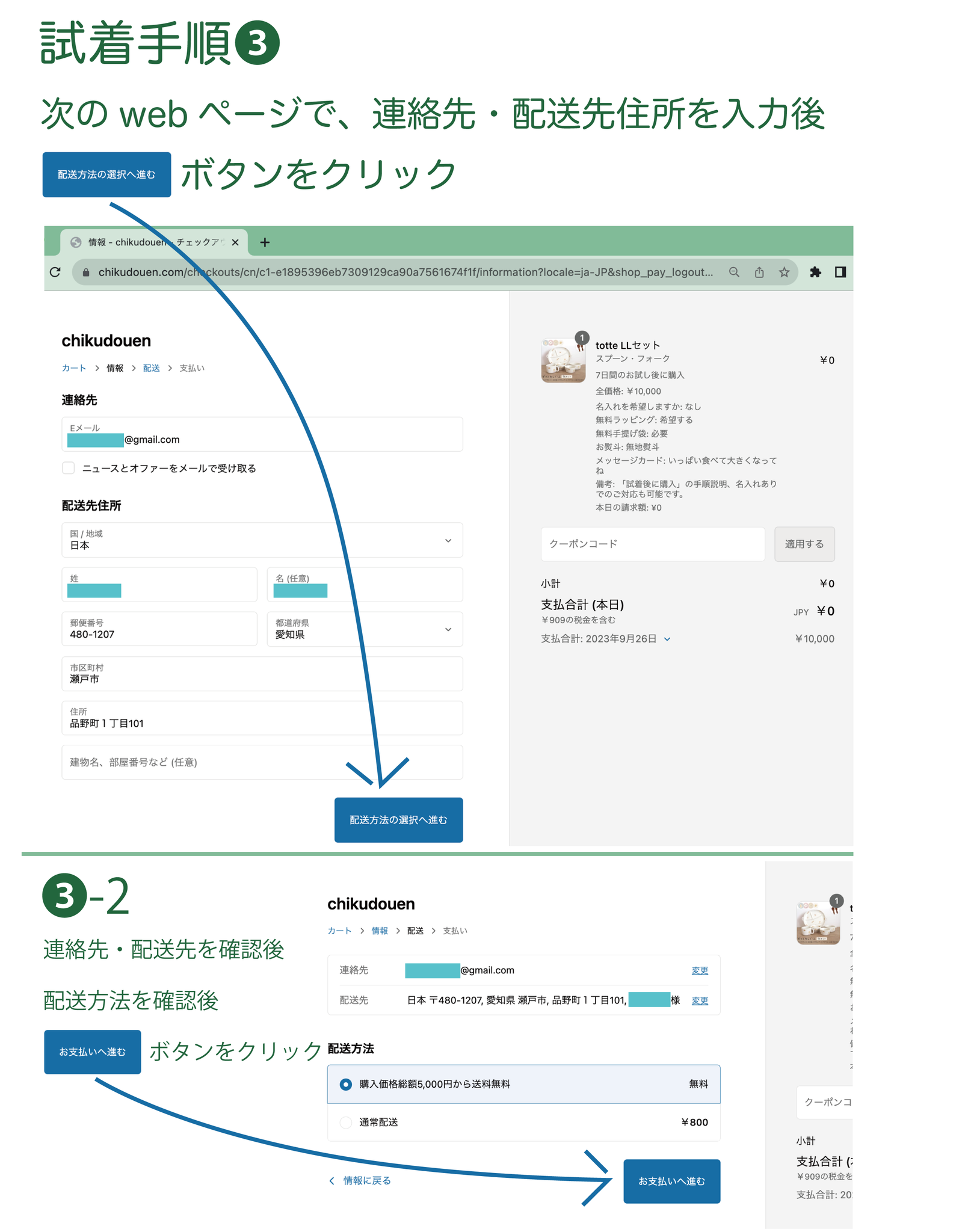The image size is (965, 1232).
Task: Open the 都道府県 dropdown
Action: 365,629
